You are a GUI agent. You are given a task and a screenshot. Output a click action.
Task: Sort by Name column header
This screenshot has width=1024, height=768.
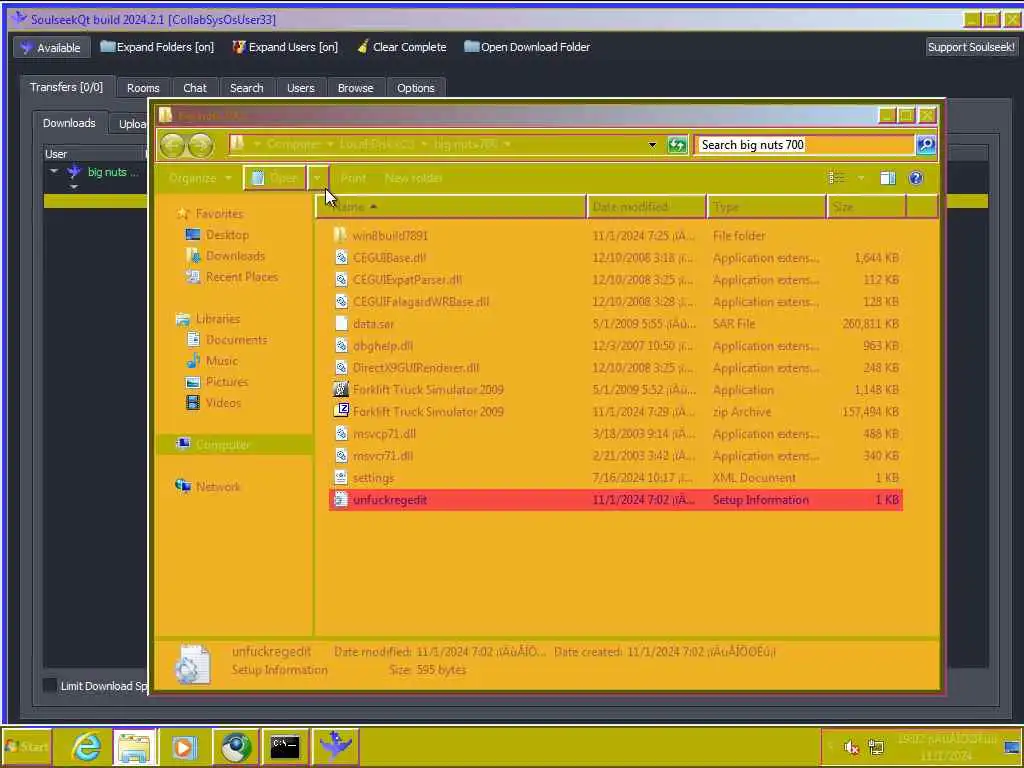click(451, 207)
